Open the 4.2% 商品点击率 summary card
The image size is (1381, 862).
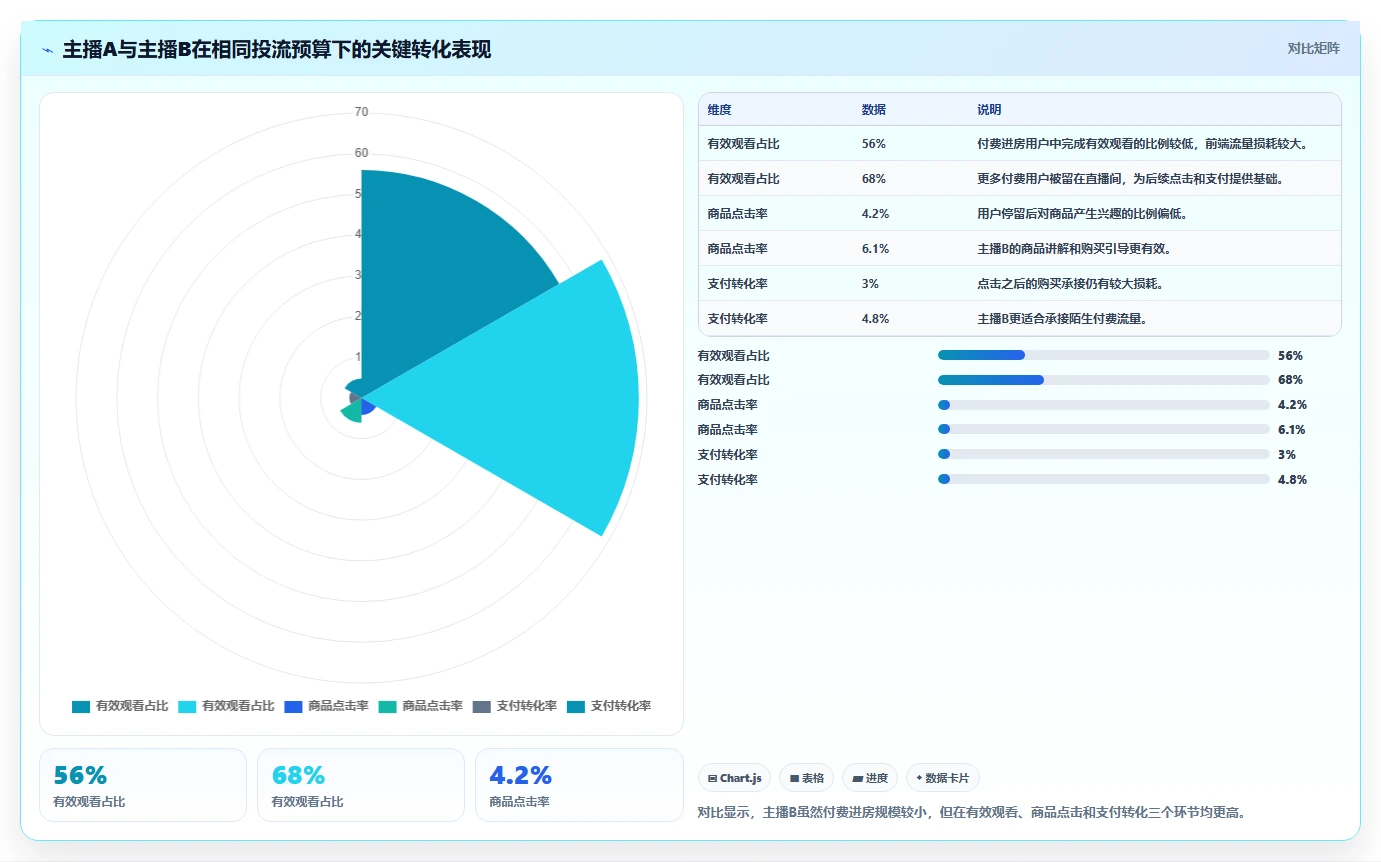(x=579, y=785)
